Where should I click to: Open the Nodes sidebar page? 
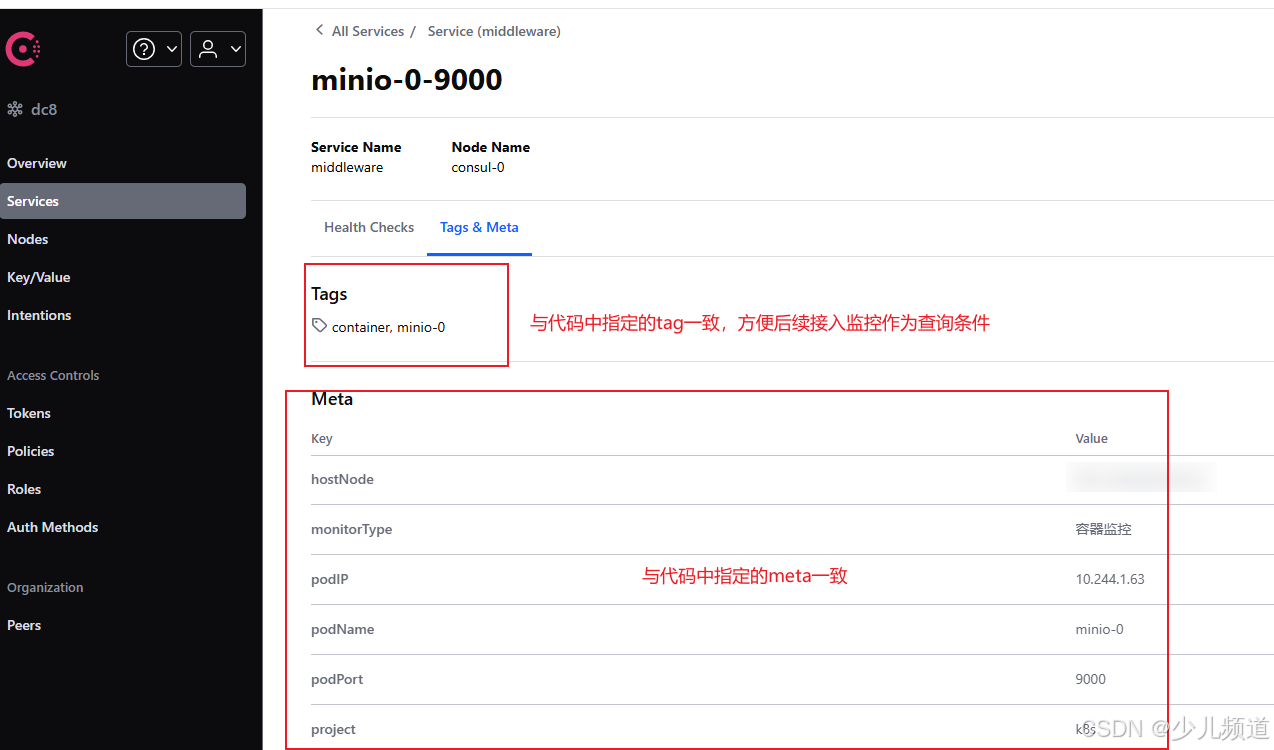pyautogui.click(x=28, y=239)
